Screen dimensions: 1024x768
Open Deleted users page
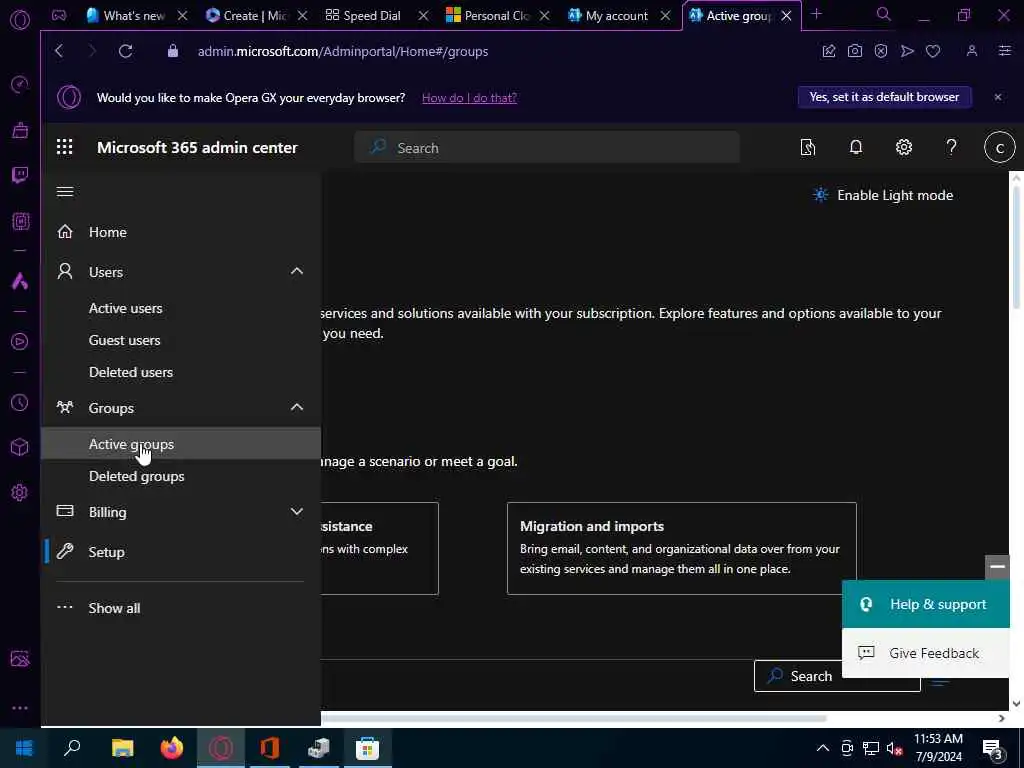131,372
